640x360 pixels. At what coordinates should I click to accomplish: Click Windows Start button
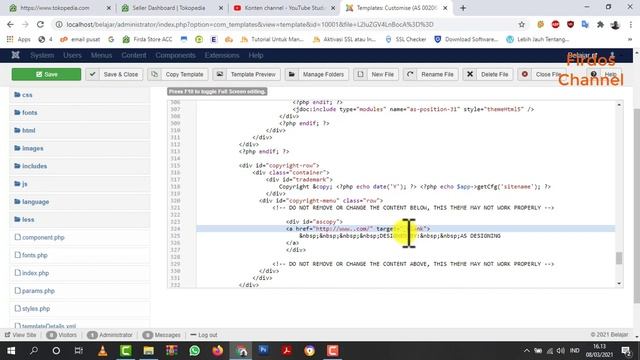pyautogui.click(x=11, y=351)
